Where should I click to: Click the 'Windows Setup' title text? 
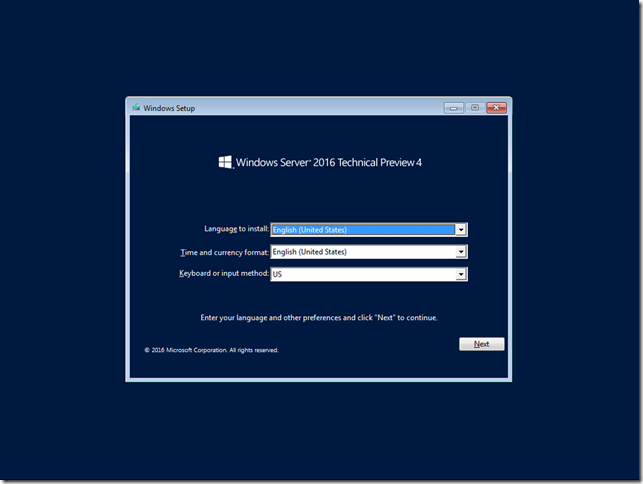[169, 108]
